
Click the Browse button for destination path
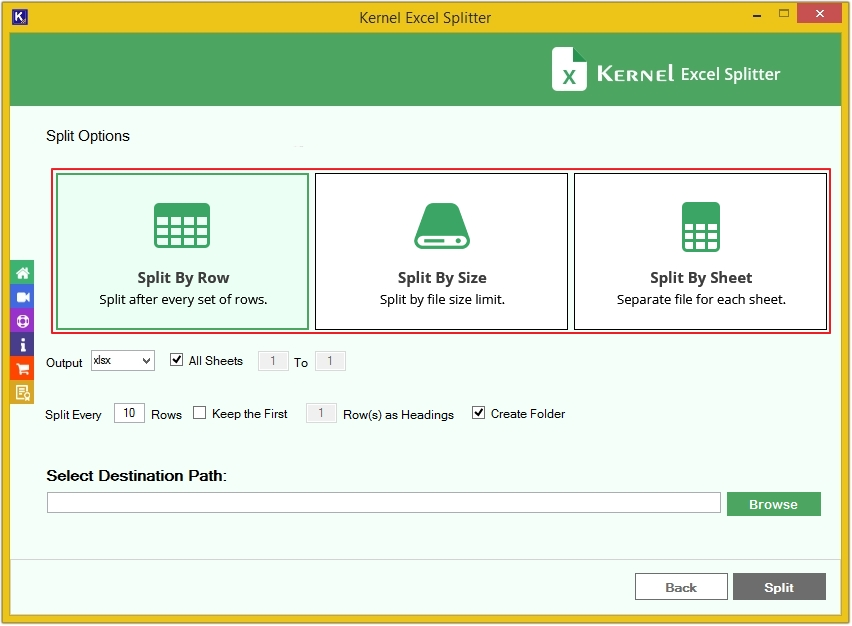coord(773,503)
